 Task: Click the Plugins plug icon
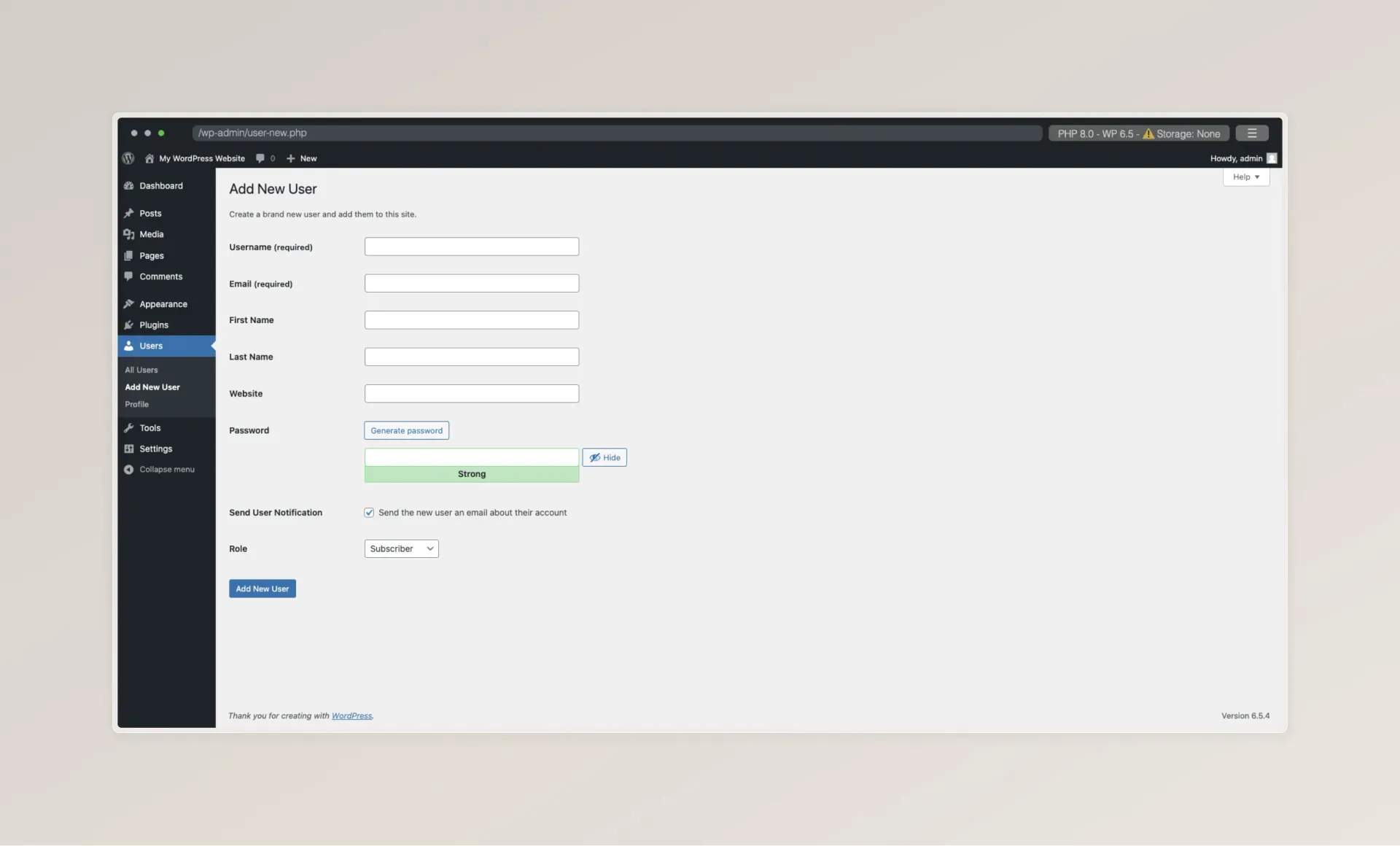coord(129,325)
